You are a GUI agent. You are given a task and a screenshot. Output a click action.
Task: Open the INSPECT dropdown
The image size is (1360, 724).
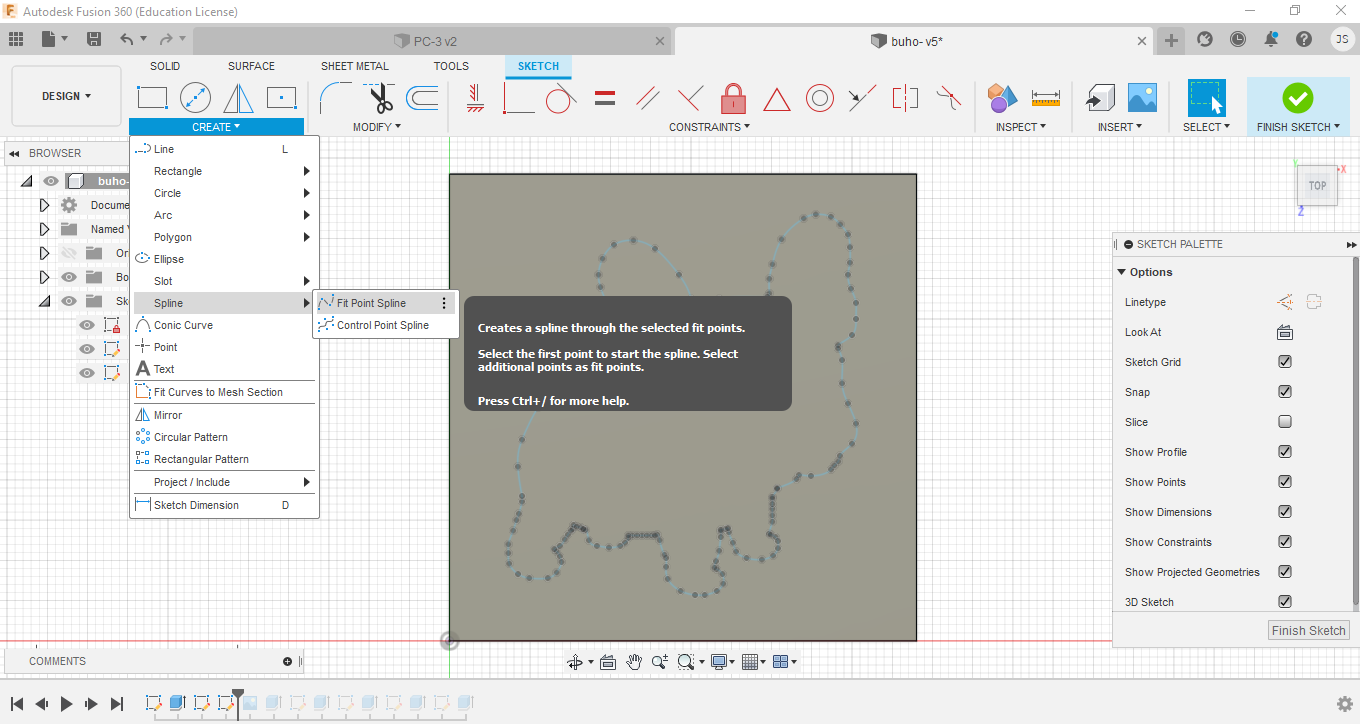point(1021,127)
